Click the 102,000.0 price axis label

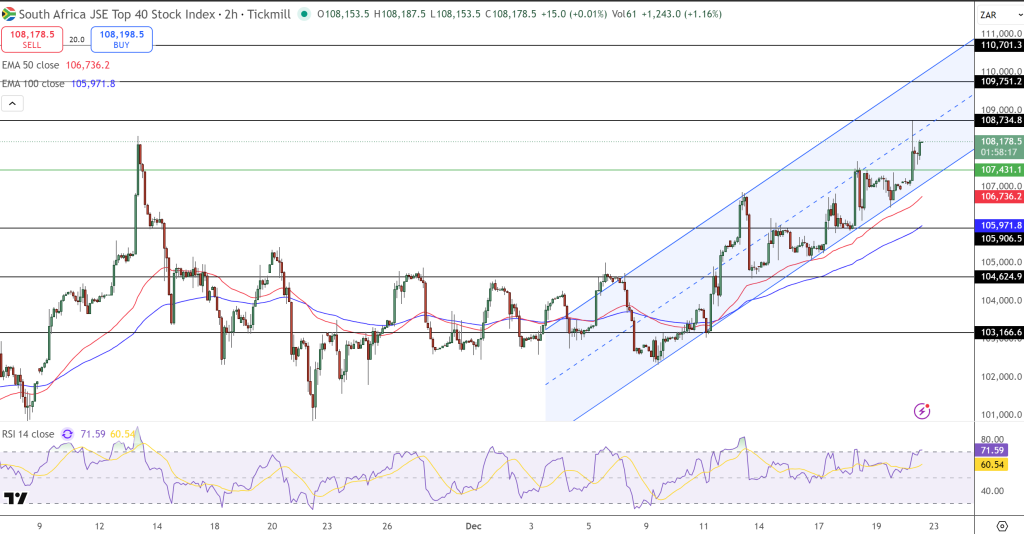click(x=1001, y=377)
